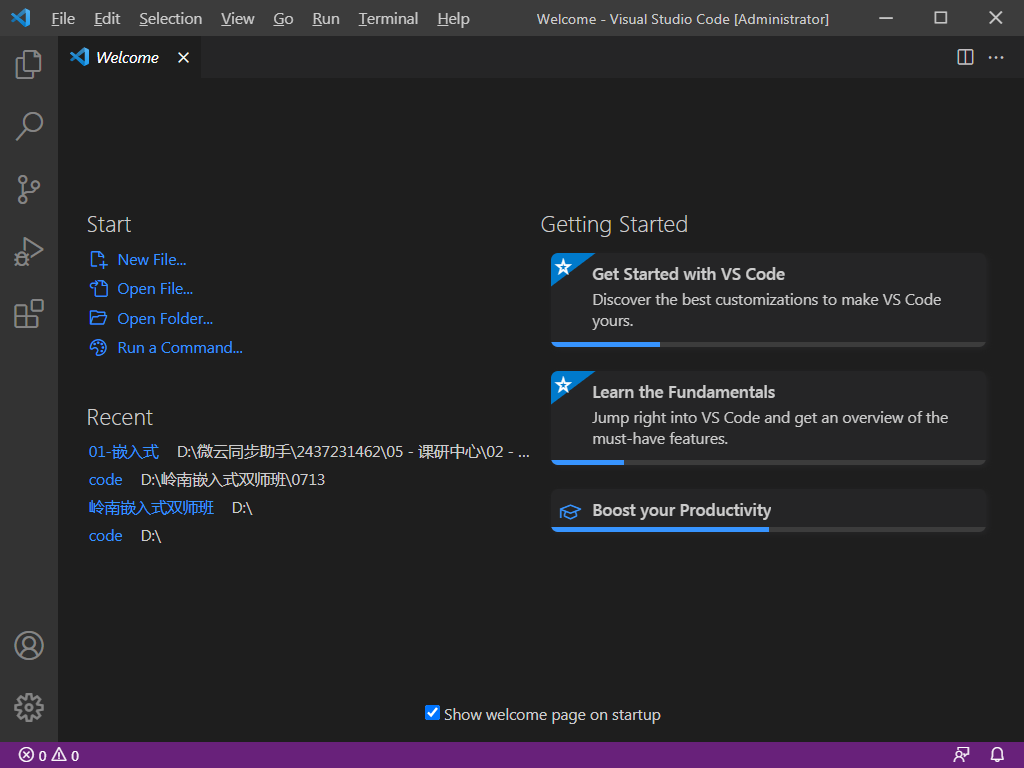Click the Getting Started heading

click(614, 225)
